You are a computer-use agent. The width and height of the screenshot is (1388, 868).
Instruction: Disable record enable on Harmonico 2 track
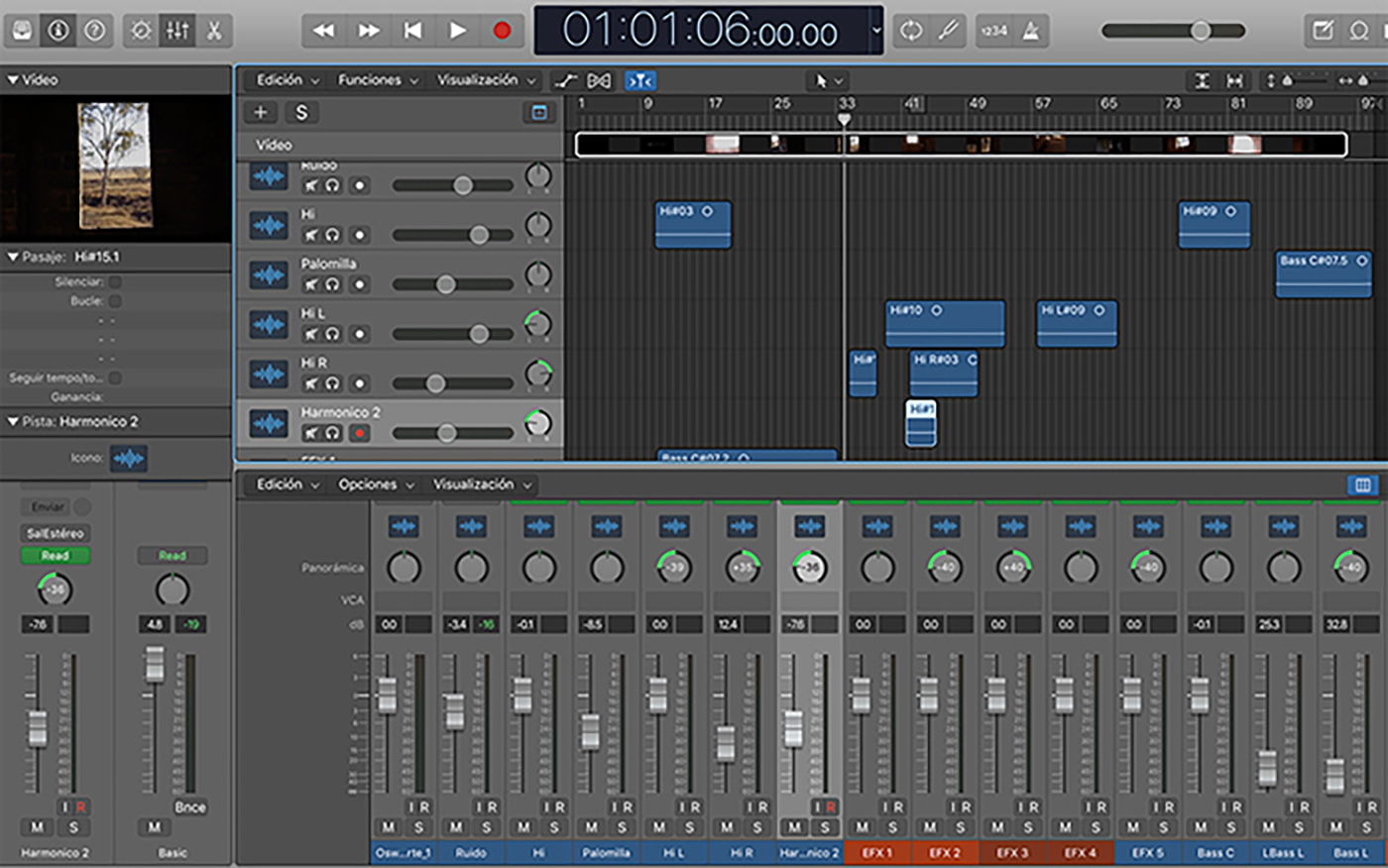coord(360,433)
